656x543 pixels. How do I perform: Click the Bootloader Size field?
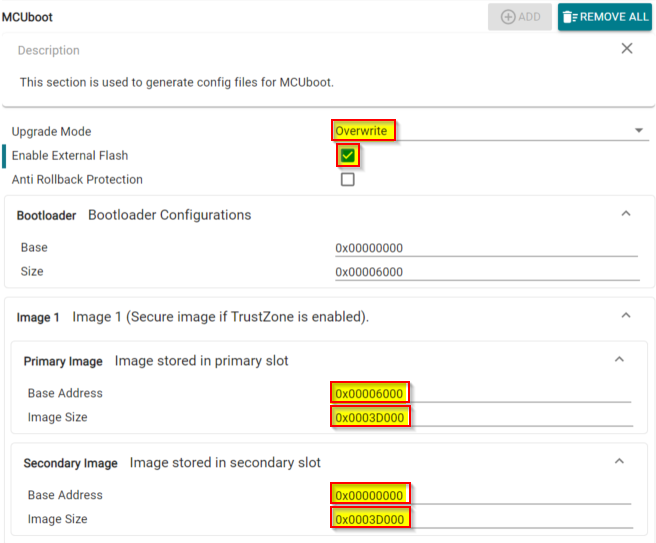[486, 272]
